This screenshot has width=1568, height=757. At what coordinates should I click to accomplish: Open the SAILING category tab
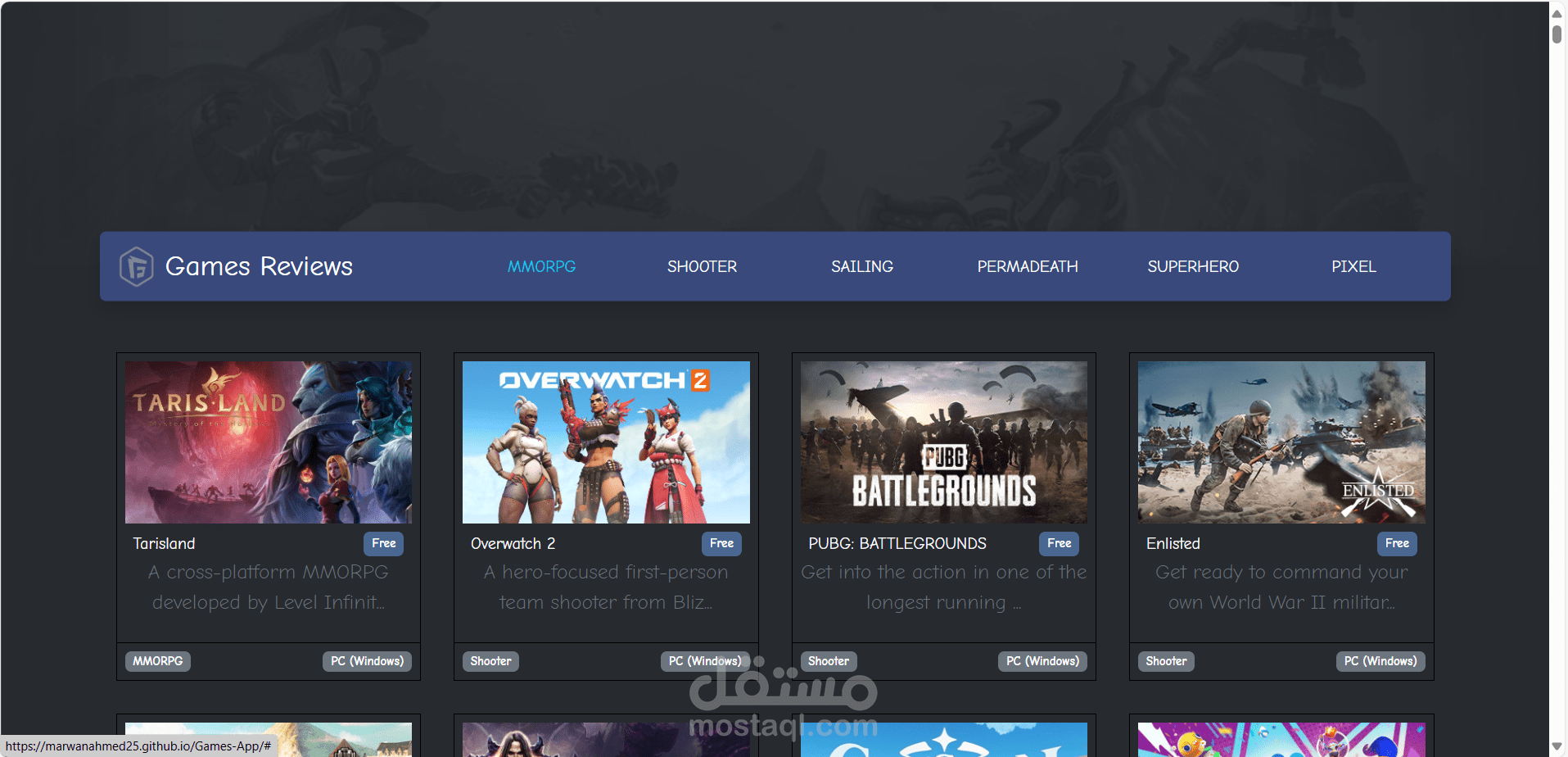coord(862,266)
